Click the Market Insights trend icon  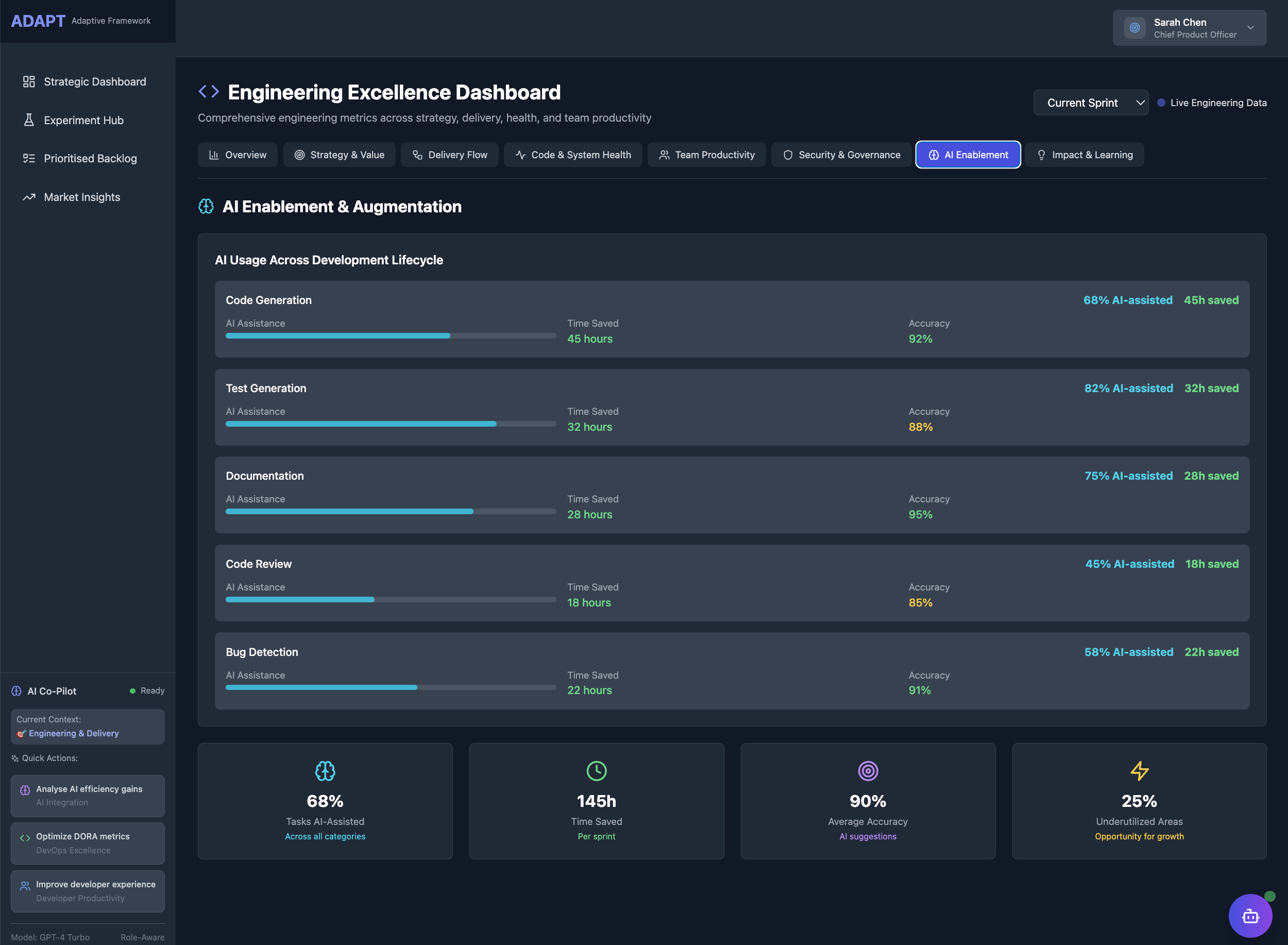click(29, 197)
